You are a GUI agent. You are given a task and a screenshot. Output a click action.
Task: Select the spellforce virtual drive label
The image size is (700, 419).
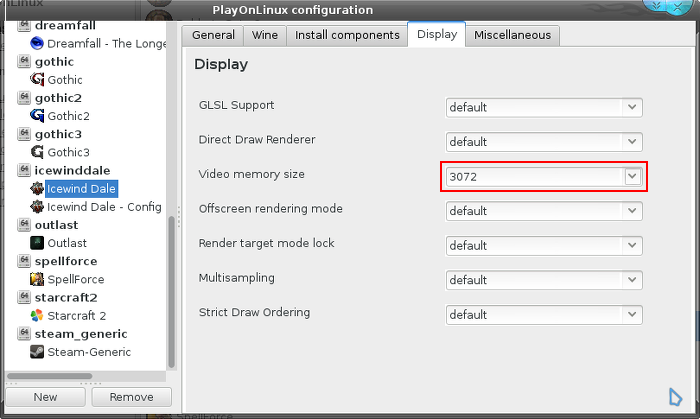tap(66, 261)
